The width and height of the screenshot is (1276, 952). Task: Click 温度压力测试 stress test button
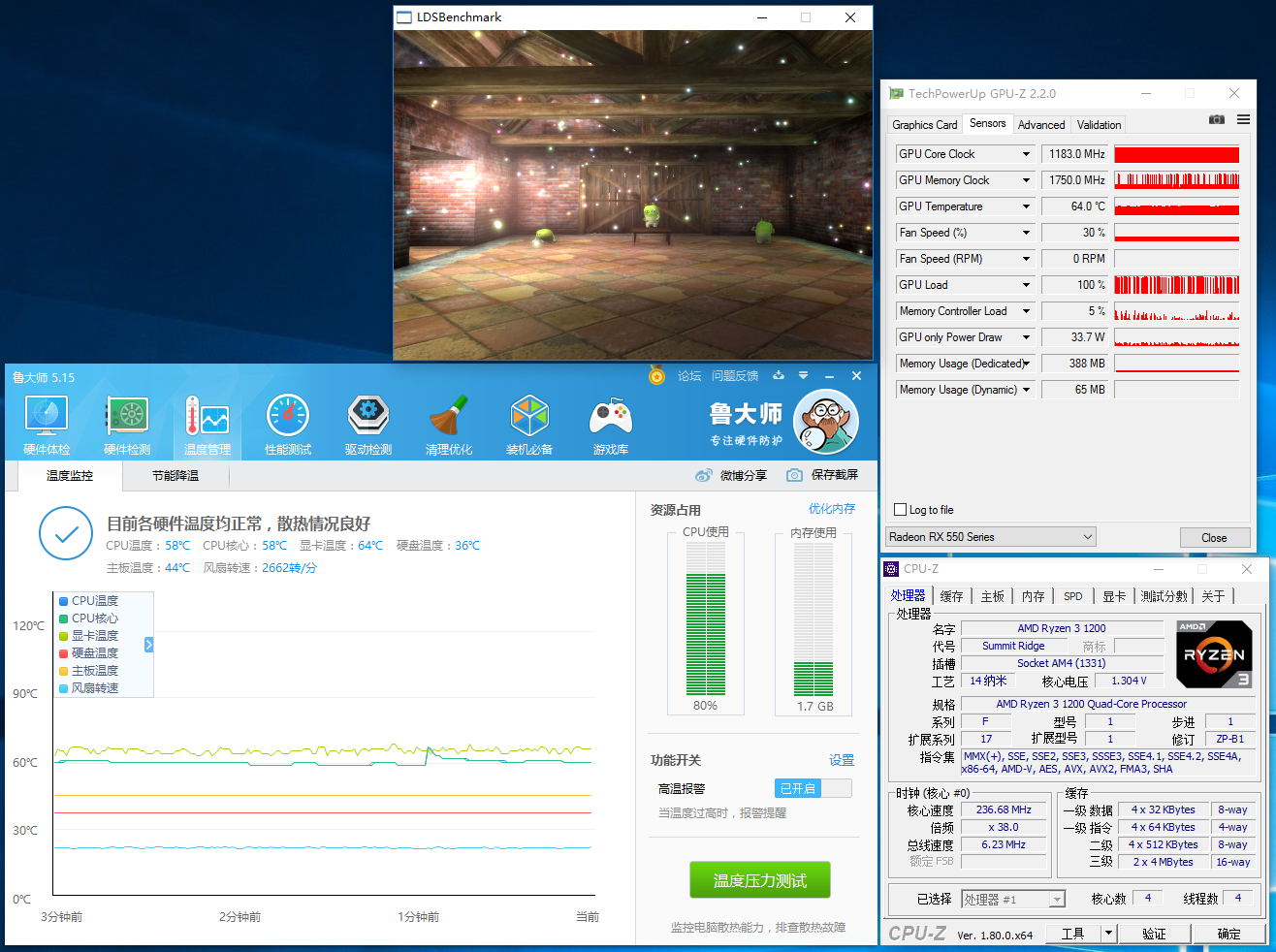tap(760, 880)
